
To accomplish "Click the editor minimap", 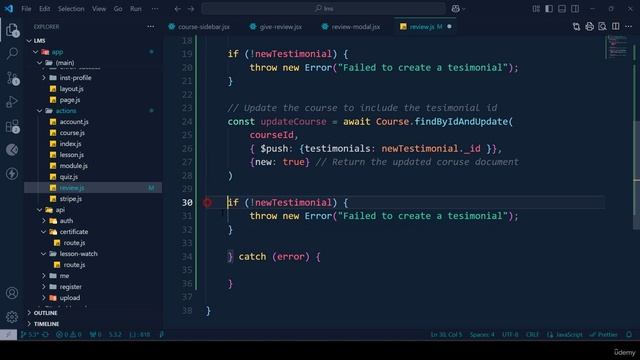I will point(617,47).
